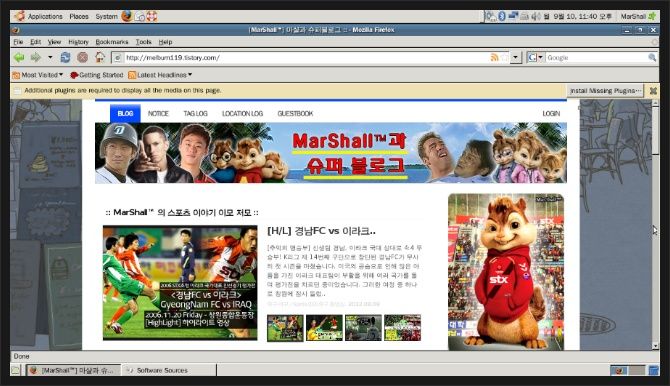Viewport: 670px width, 386px height.
Task: Open the System menu in top panel
Action: 106,16
